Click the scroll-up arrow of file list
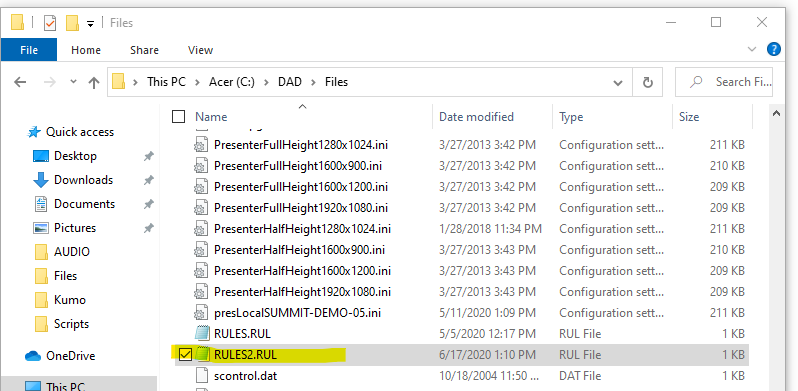Viewport: 798px width, 391px height. [x=776, y=114]
